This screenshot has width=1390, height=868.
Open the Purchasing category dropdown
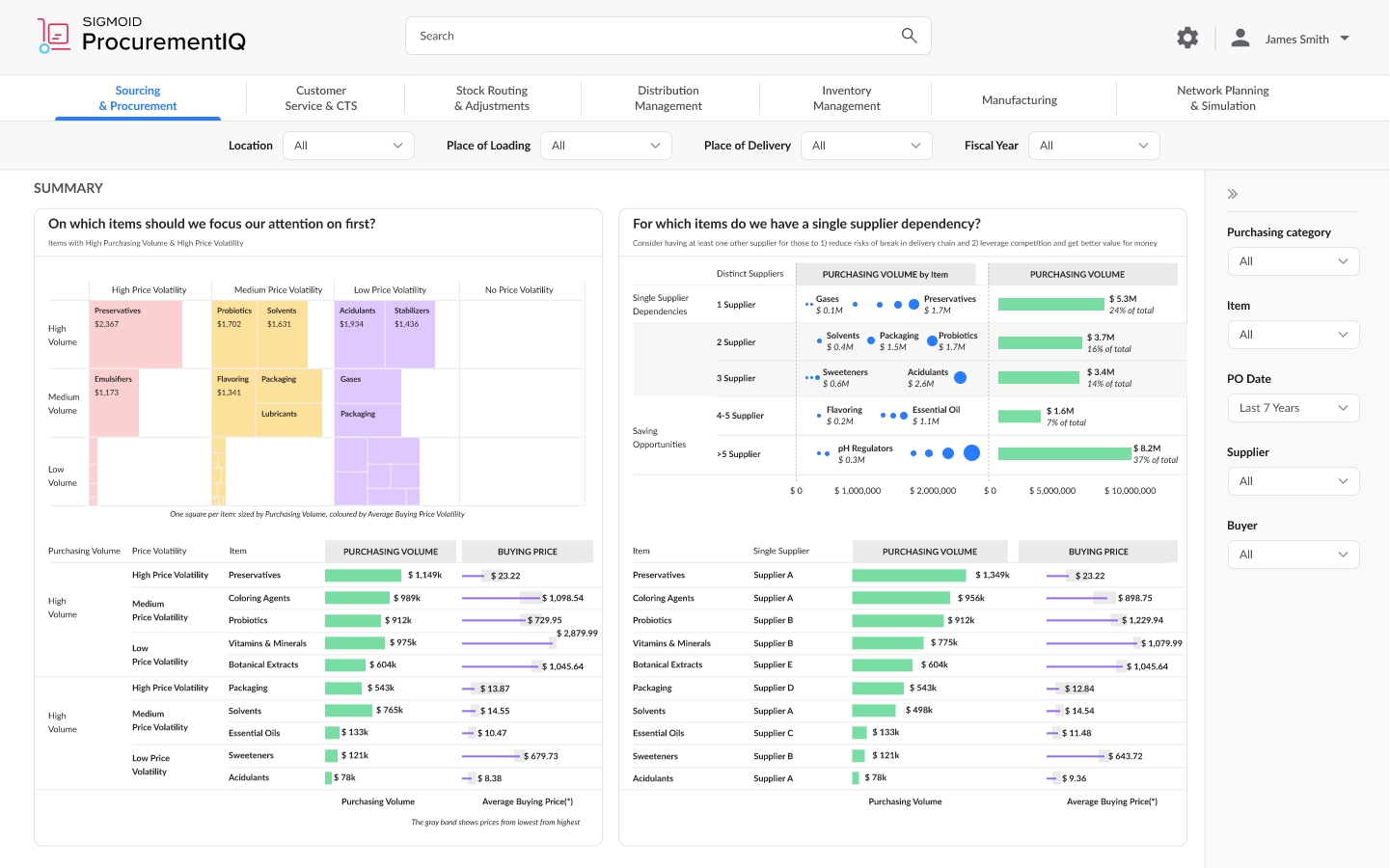point(1293,261)
